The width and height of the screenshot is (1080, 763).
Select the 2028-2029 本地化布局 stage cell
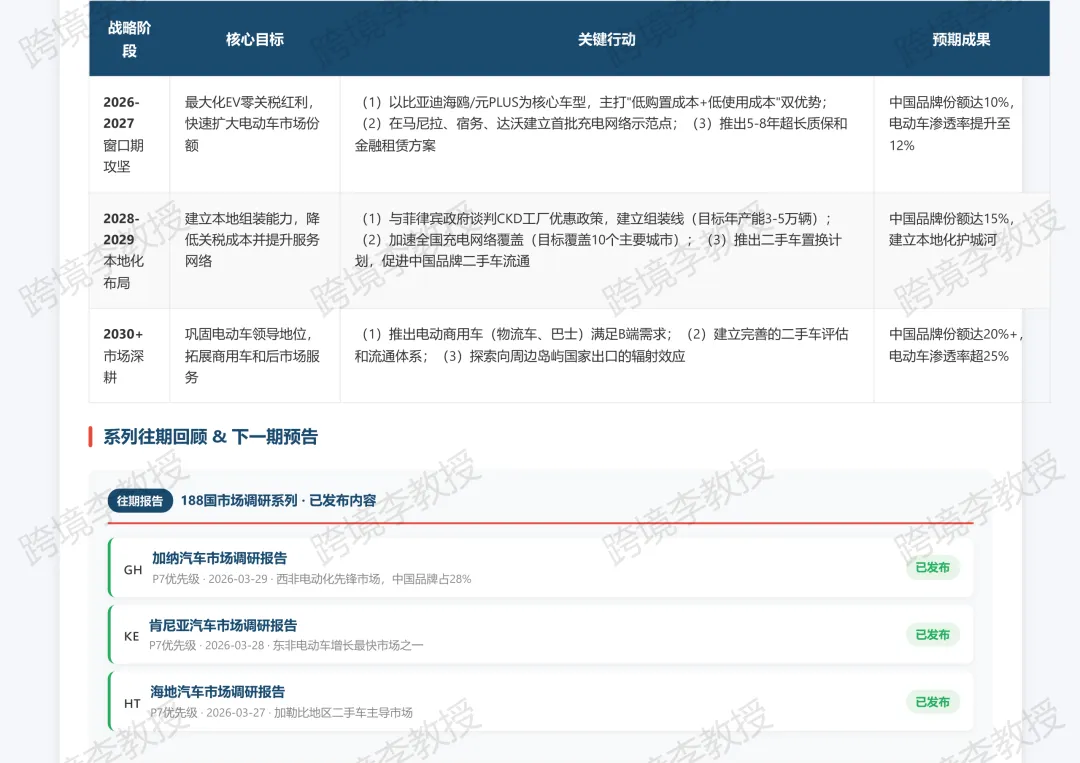(129, 251)
